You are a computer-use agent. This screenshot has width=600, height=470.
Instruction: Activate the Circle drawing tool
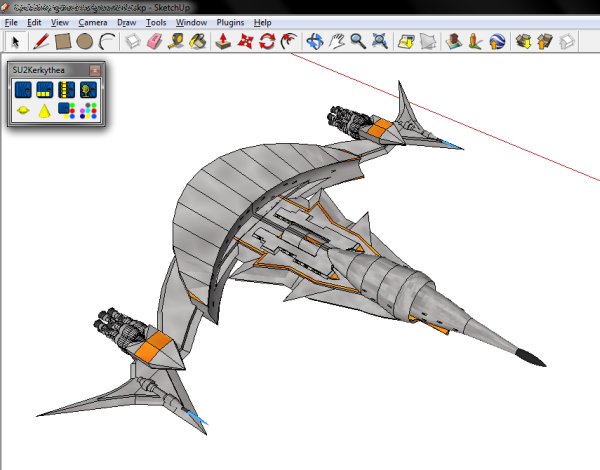85,41
